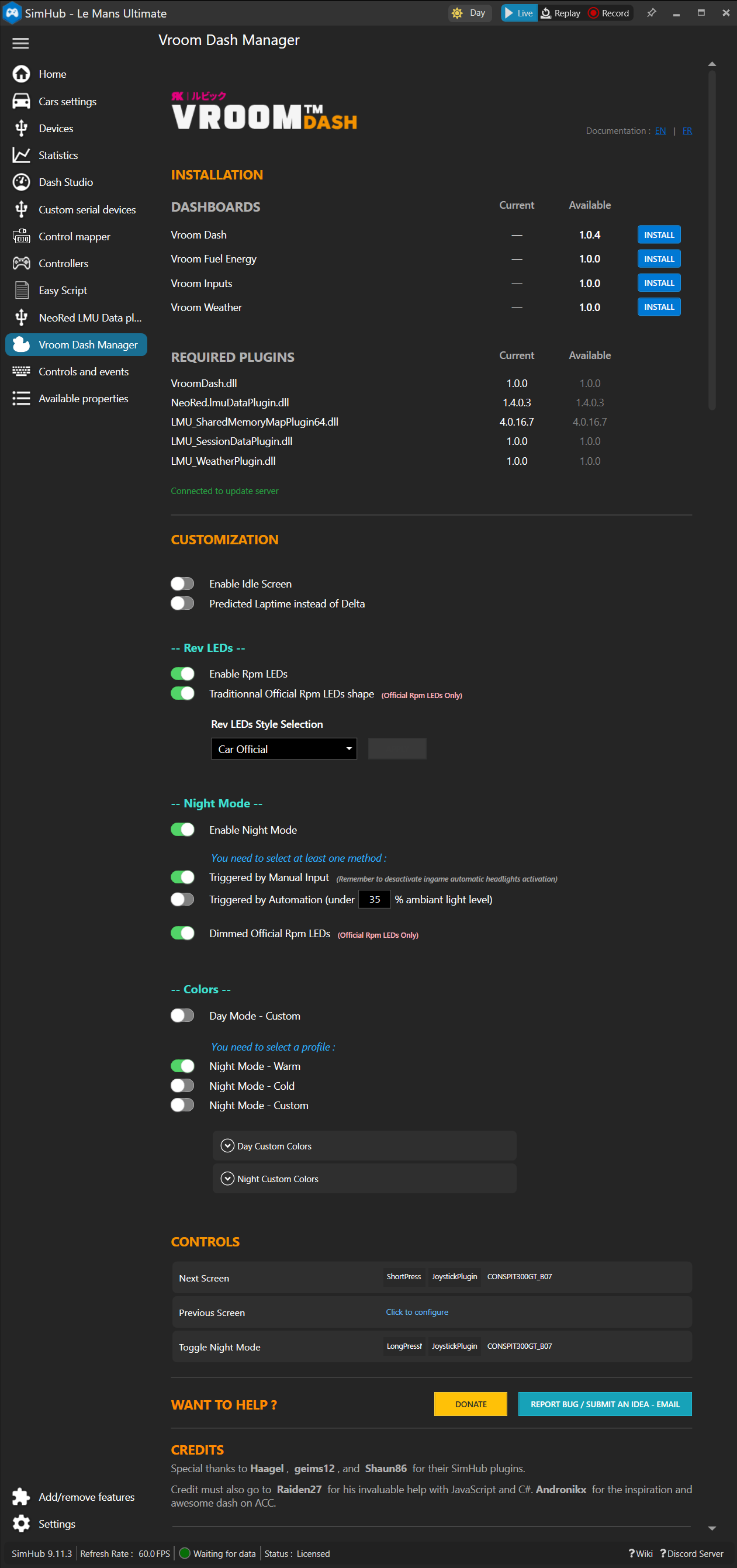Turn off Enable Night Mode toggle

[182, 830]
